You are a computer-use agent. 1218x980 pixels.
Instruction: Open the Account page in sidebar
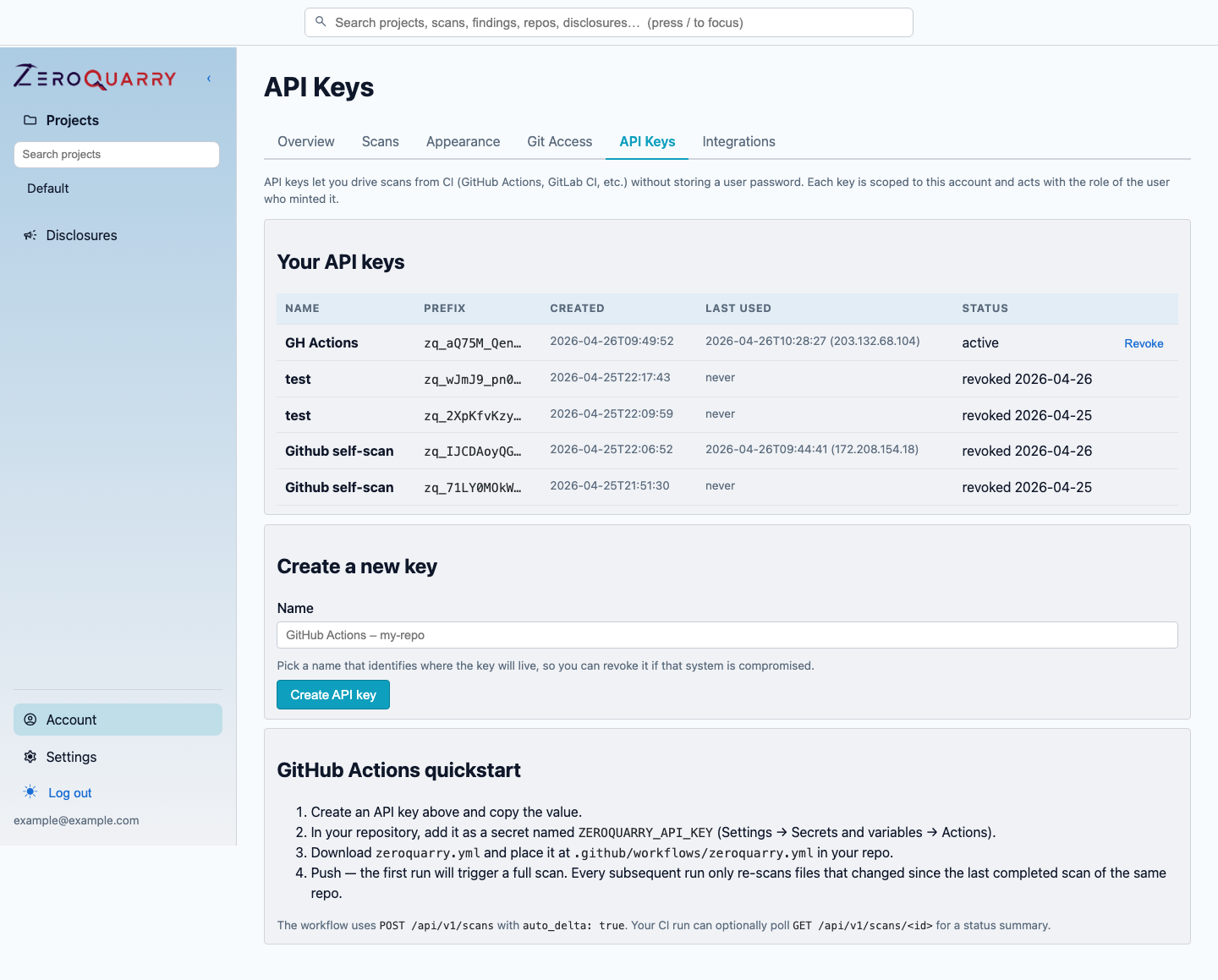(x=118, y=720)
